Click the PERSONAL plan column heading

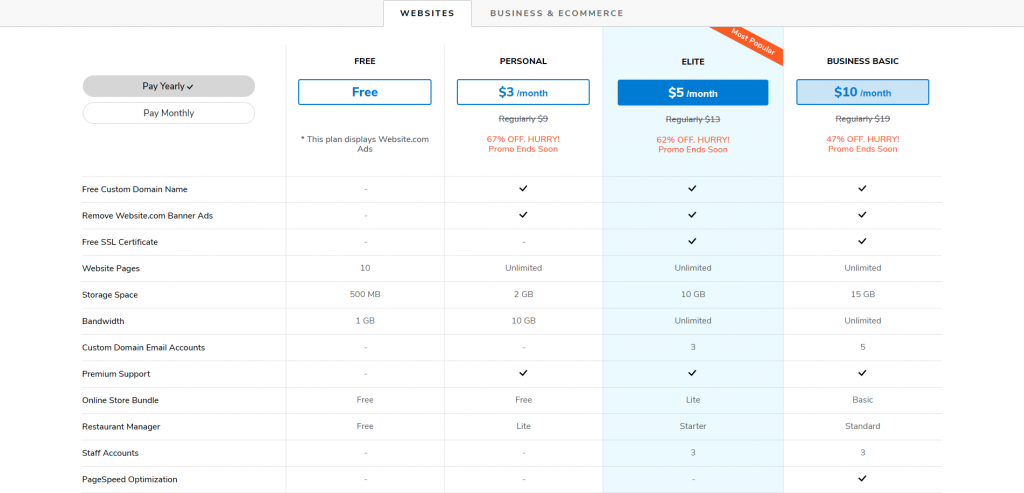coord(523,61)
